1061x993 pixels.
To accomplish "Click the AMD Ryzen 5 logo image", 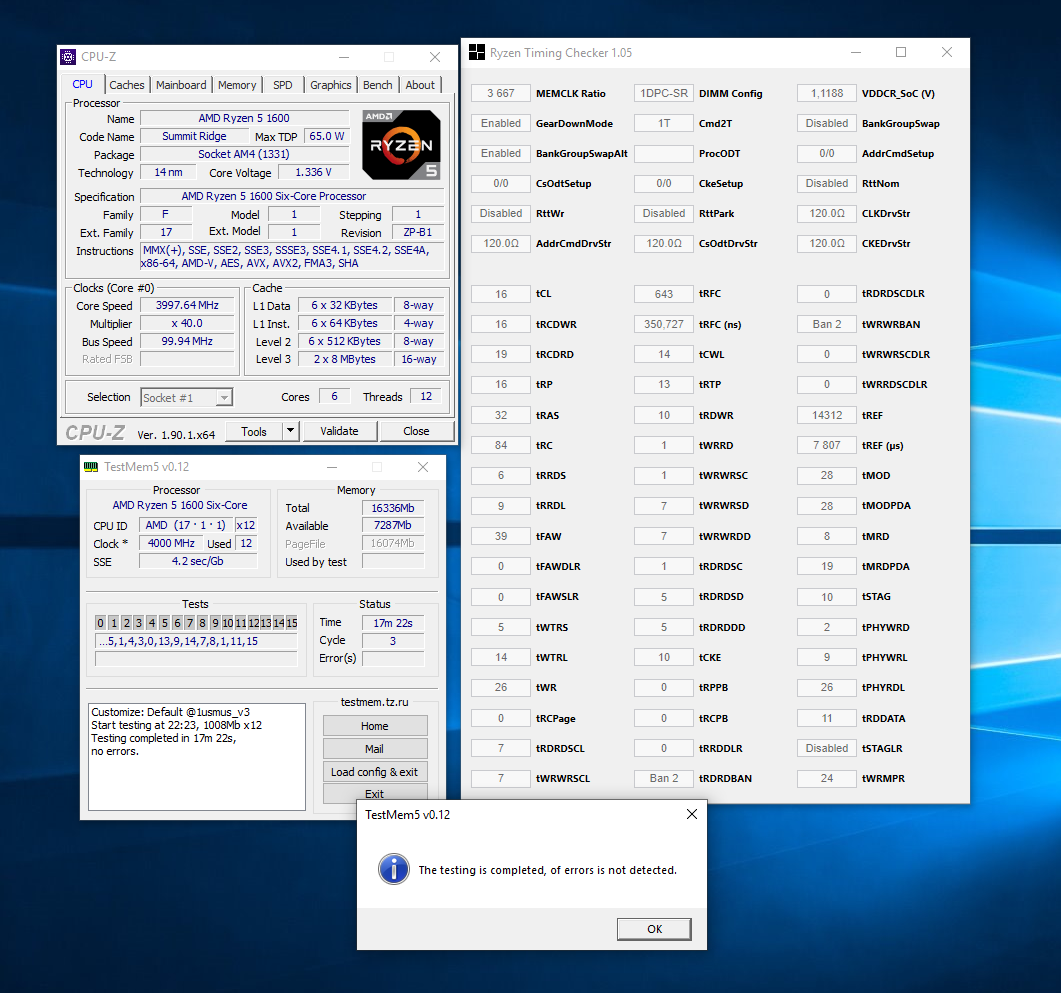I will click(401, 145).
